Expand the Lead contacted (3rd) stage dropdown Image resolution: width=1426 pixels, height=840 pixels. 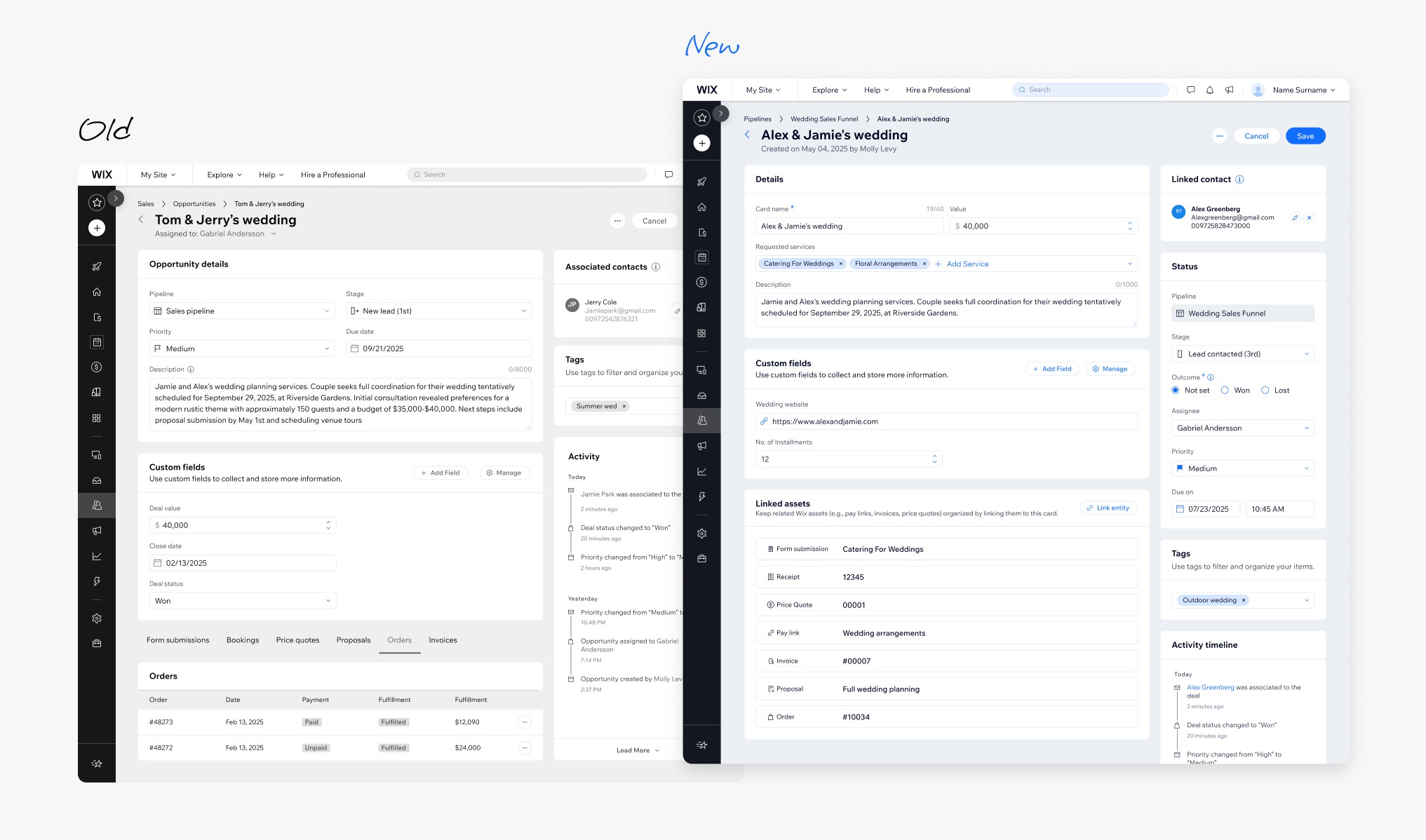1242,354
